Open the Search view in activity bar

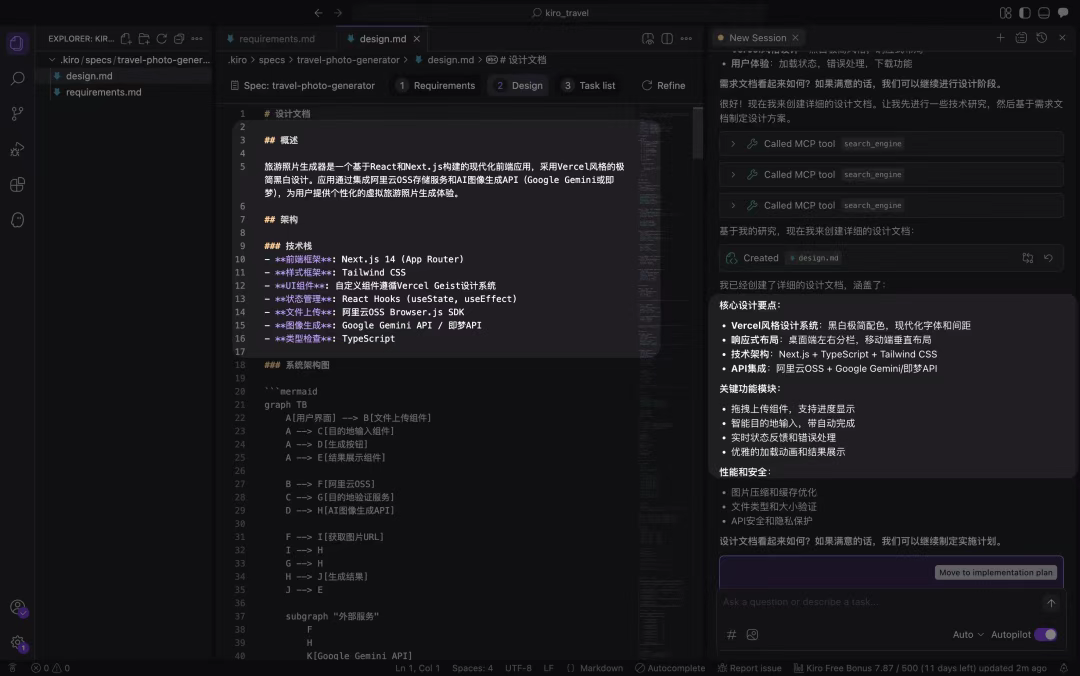tap(17, 79)
